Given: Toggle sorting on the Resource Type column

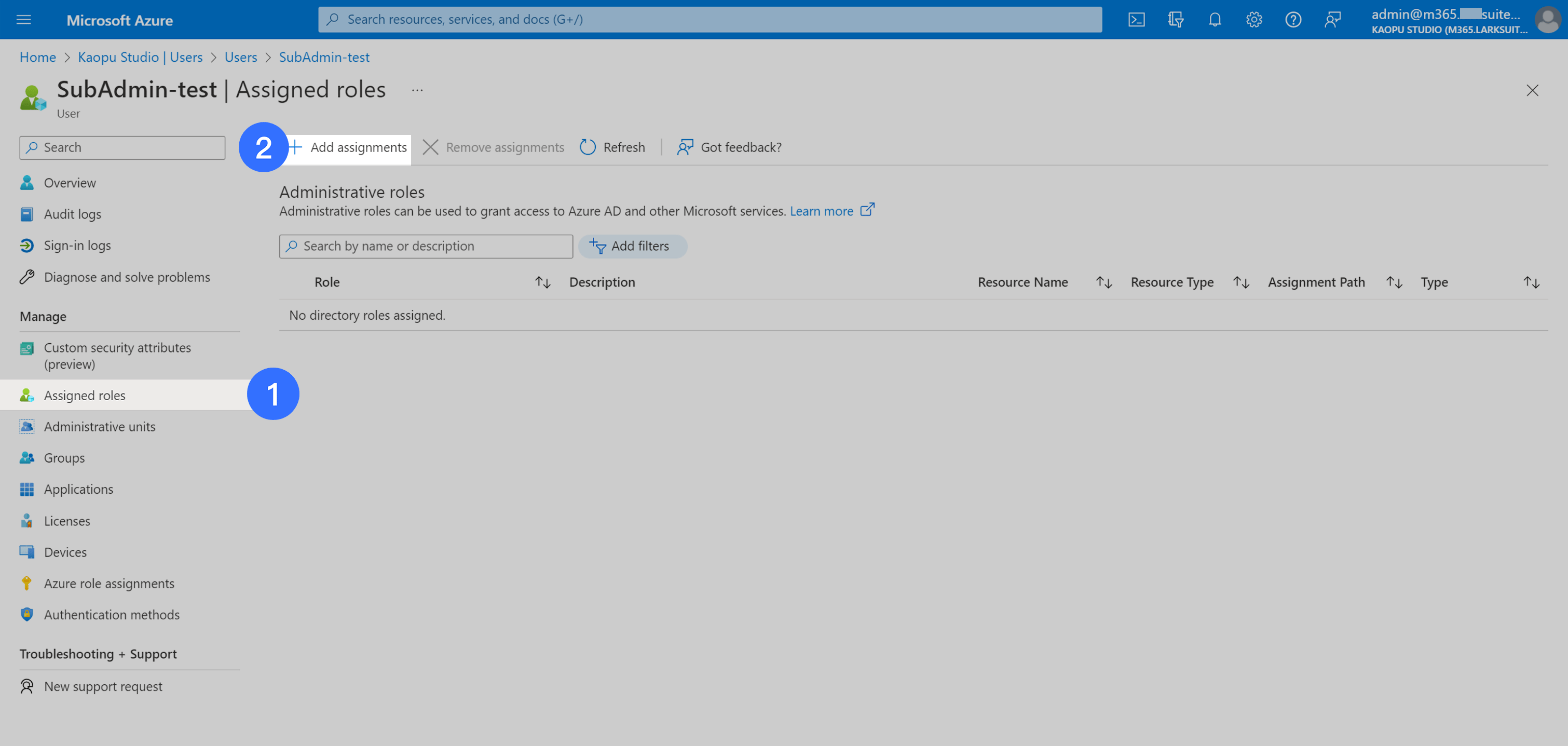Looking at the screenshot, I should 1241,282.
